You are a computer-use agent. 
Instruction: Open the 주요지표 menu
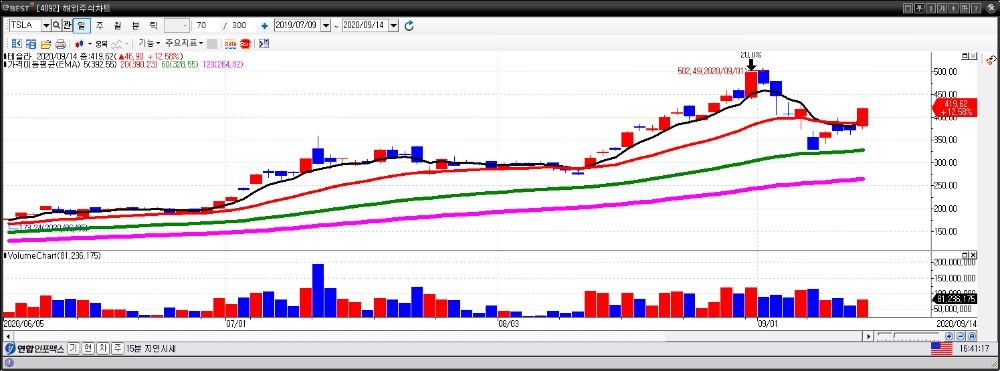coord(184,43)
